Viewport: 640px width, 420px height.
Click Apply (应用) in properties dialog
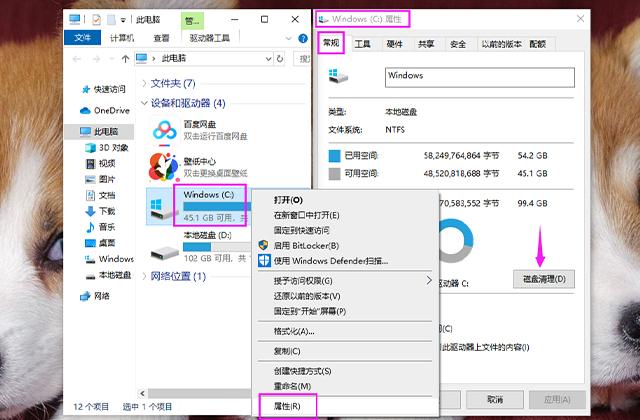[x=558, y=400]
